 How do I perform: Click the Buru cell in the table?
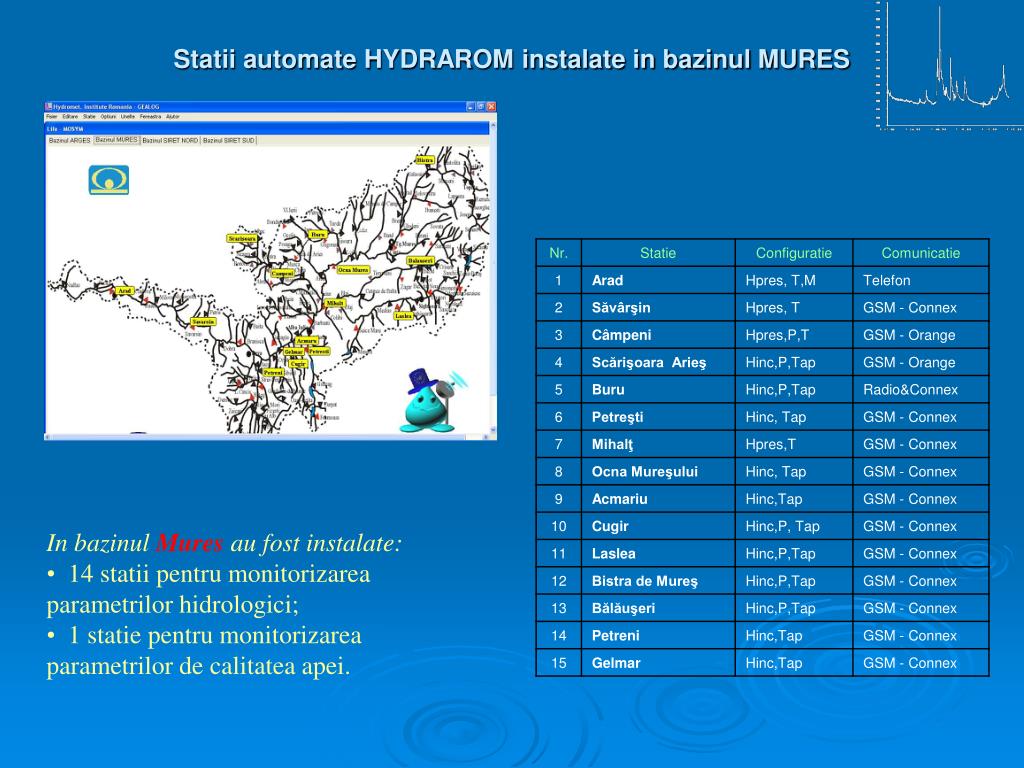pos(658,390)
